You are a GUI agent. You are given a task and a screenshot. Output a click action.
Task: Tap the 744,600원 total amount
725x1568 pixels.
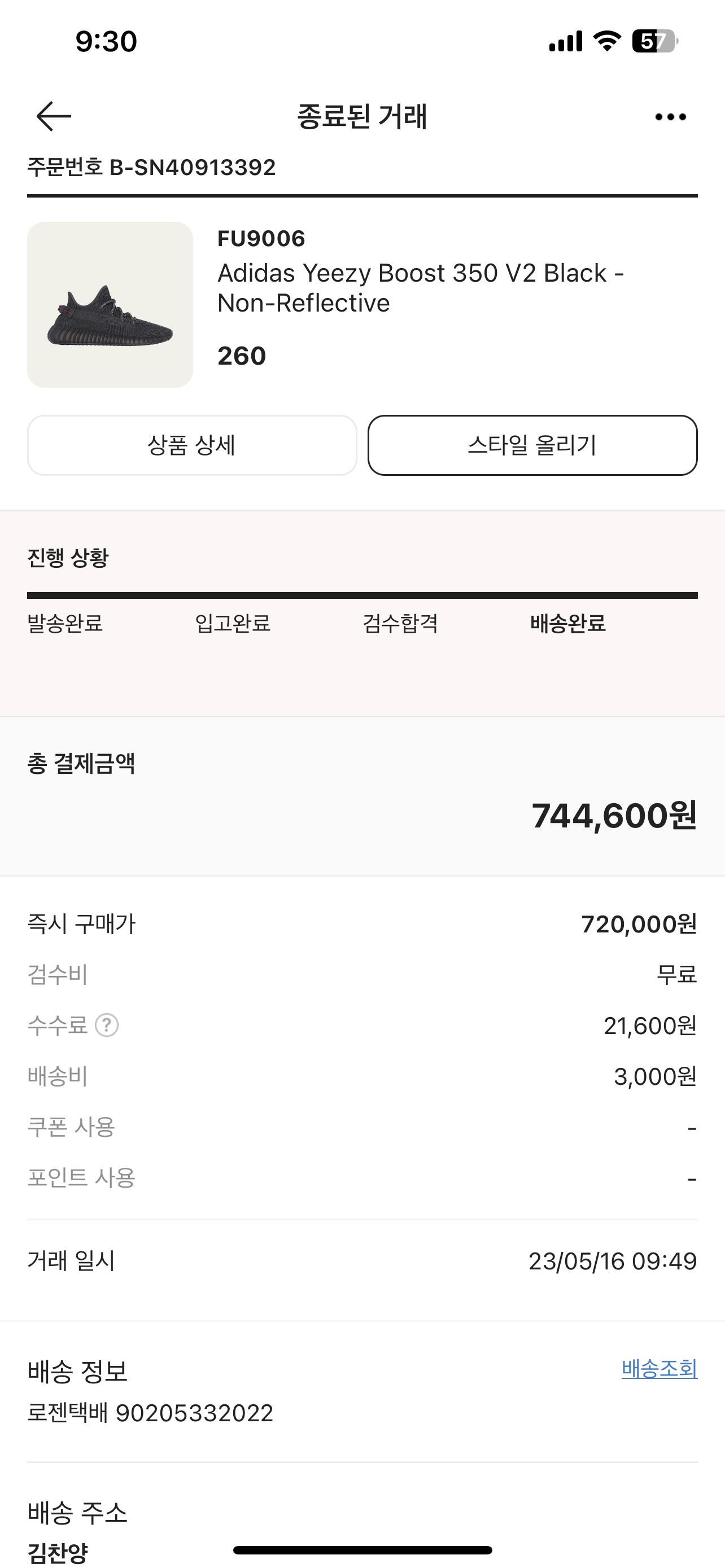614,816
